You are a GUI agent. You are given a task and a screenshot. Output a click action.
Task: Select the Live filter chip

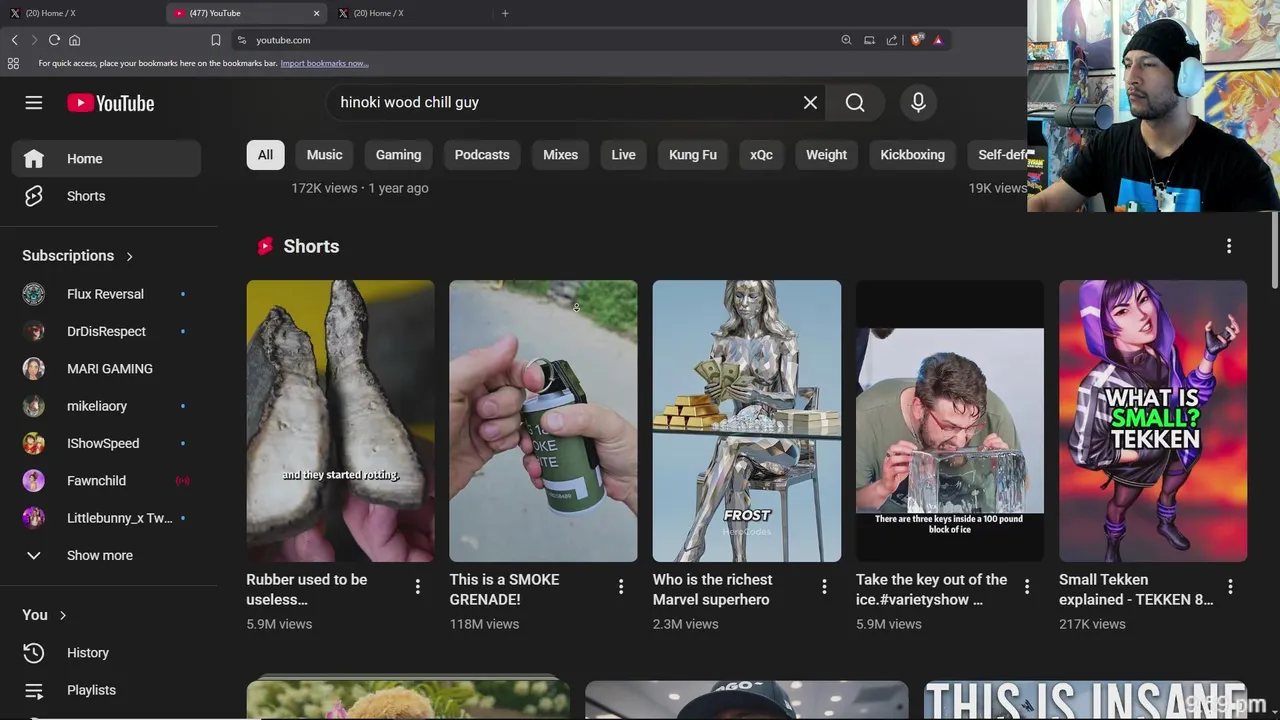[x=623, y=155]
